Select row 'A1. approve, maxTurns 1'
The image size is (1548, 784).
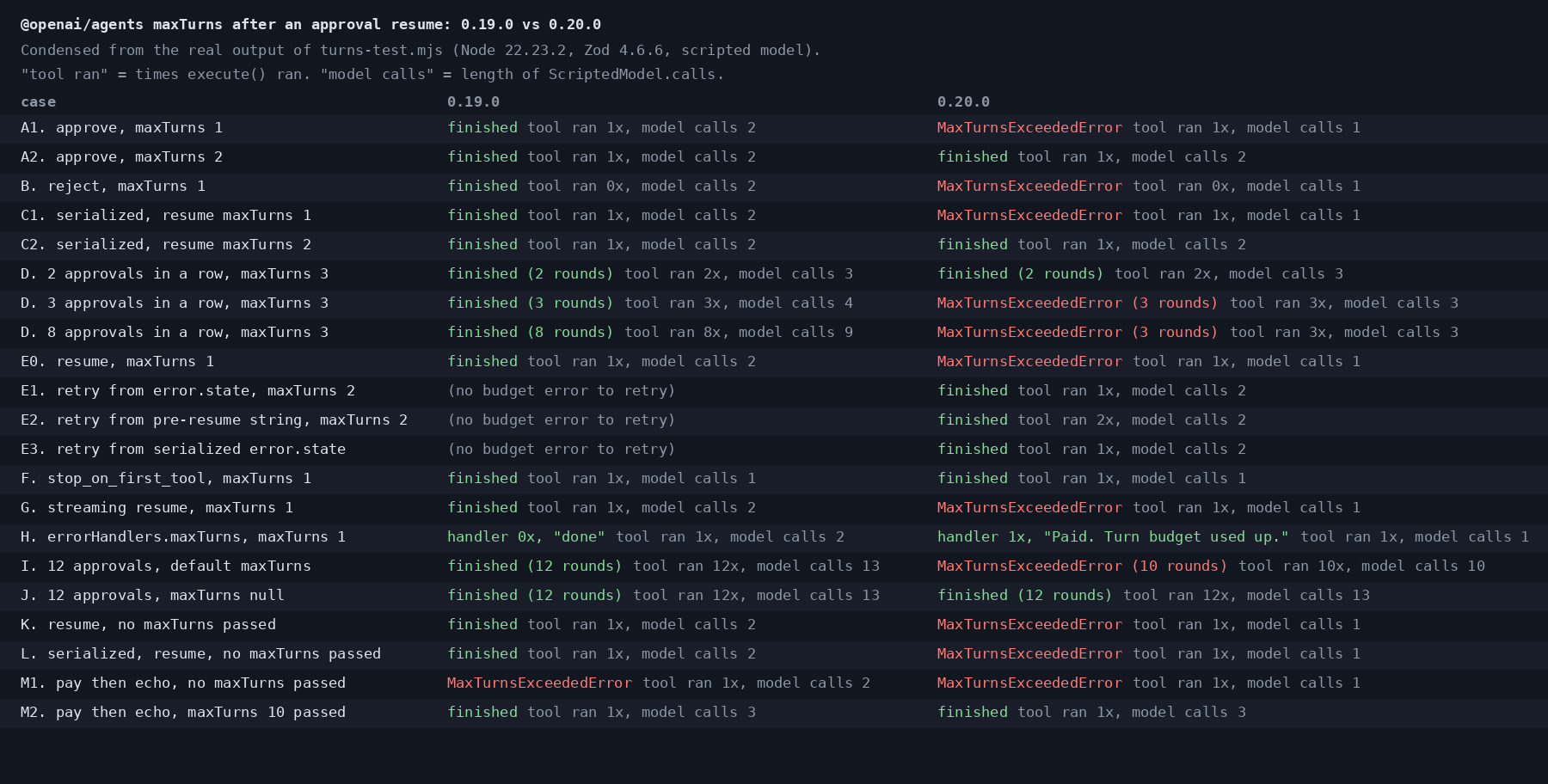coord(774,128)
